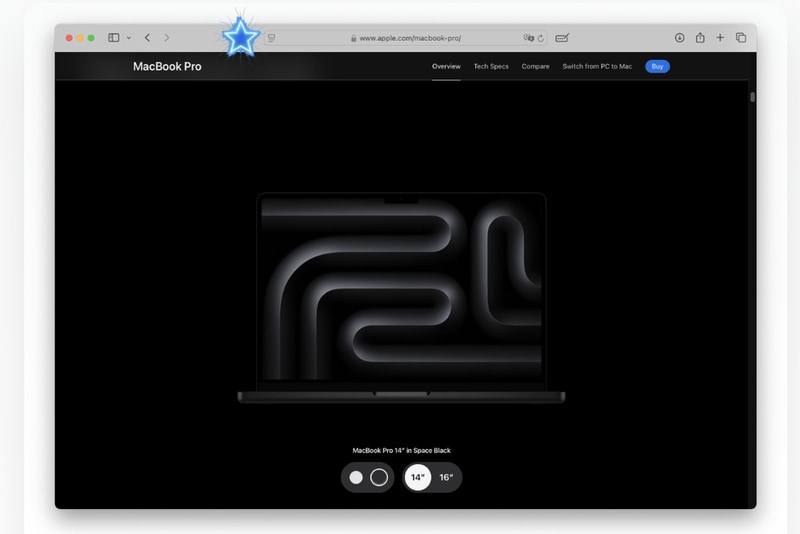
Task: Click the apple.com/macbook-pro address field
Action: [x=410, y=38]
